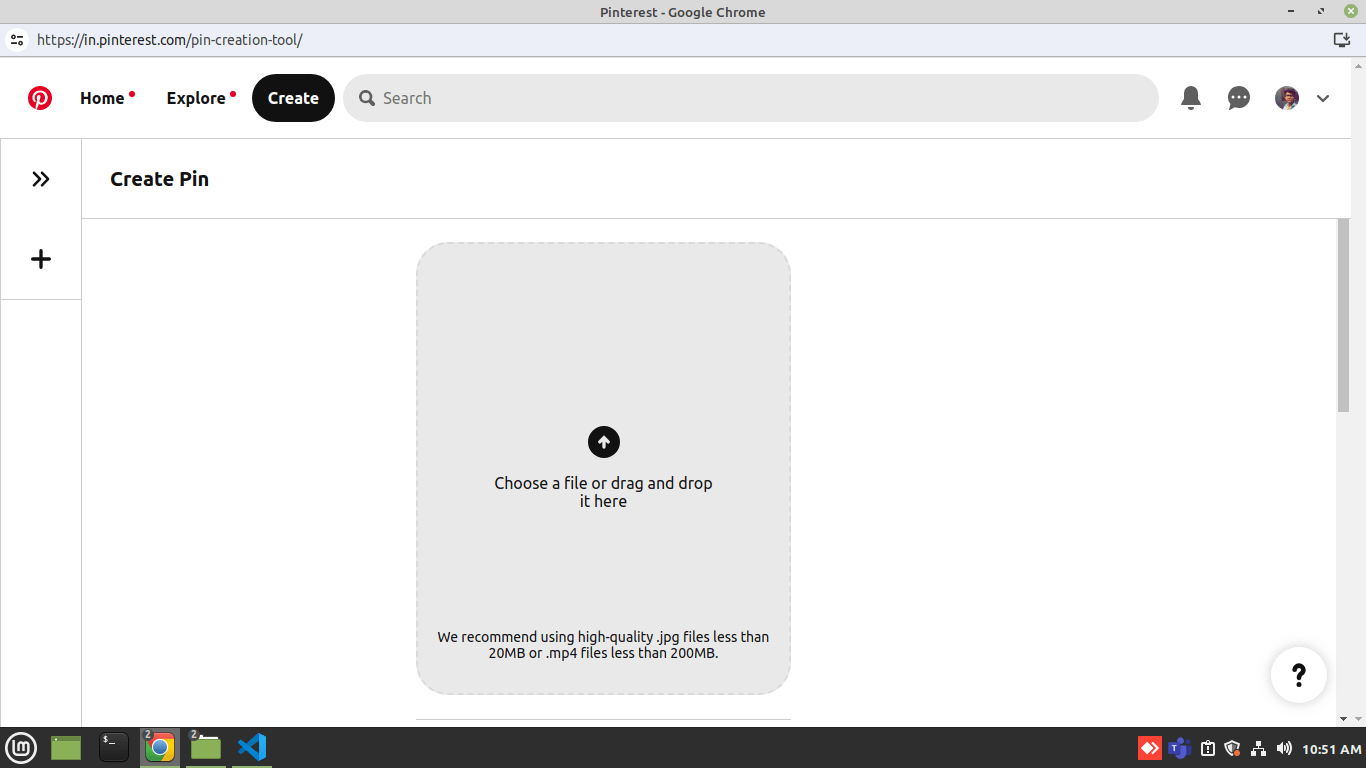Go to the Home menu item

click(x=103, y=97)
